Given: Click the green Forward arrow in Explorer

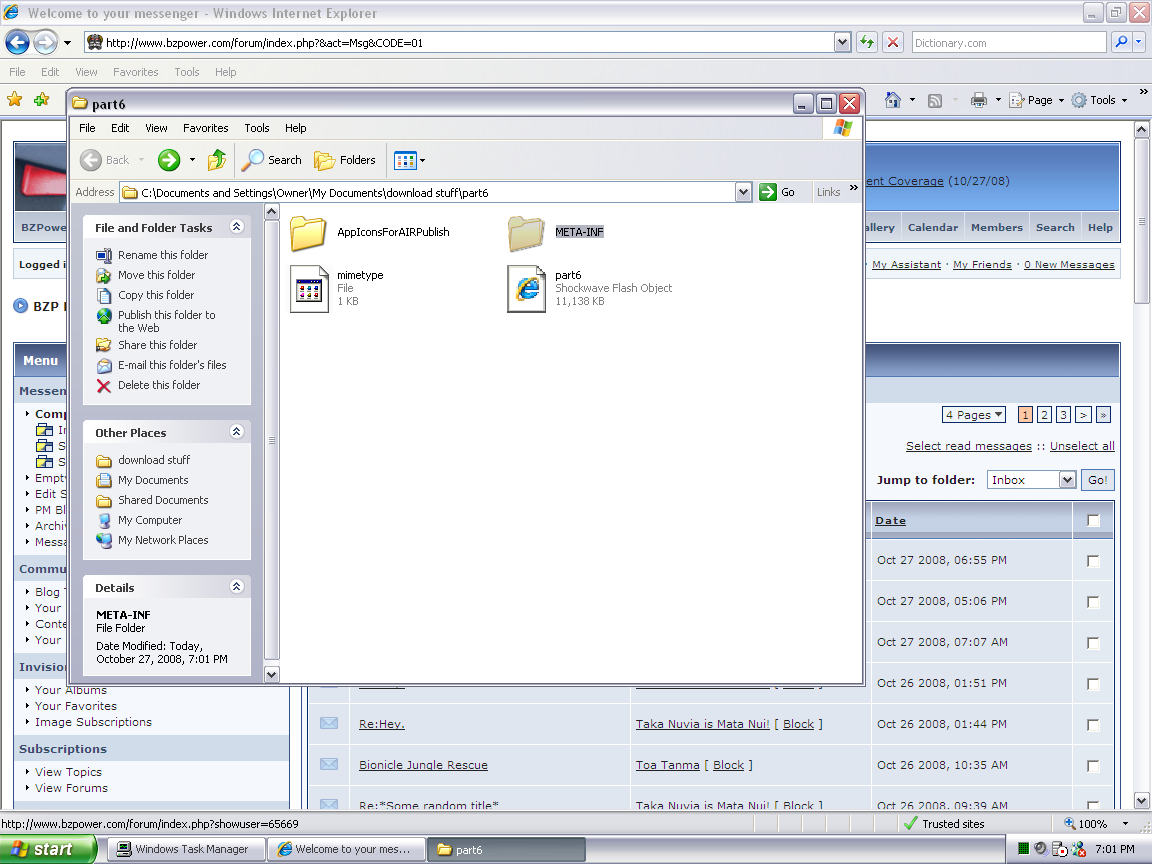Looking at the screenshot, I should pyautogui.click(x=169, y=159).
